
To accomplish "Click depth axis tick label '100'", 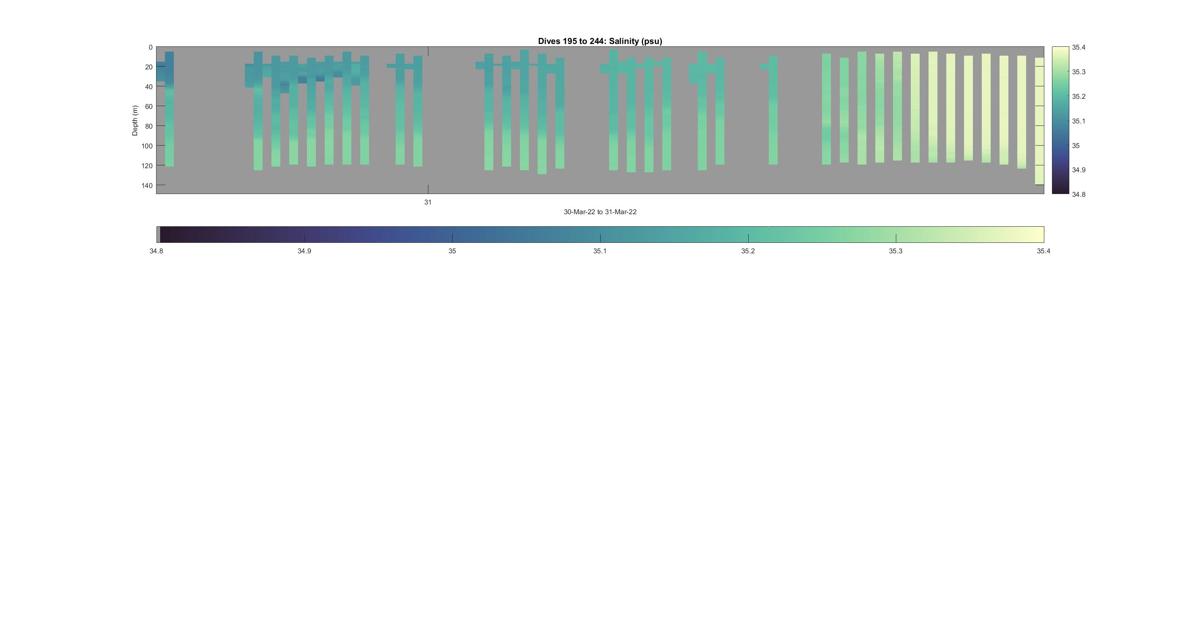I will coord(147,146).
